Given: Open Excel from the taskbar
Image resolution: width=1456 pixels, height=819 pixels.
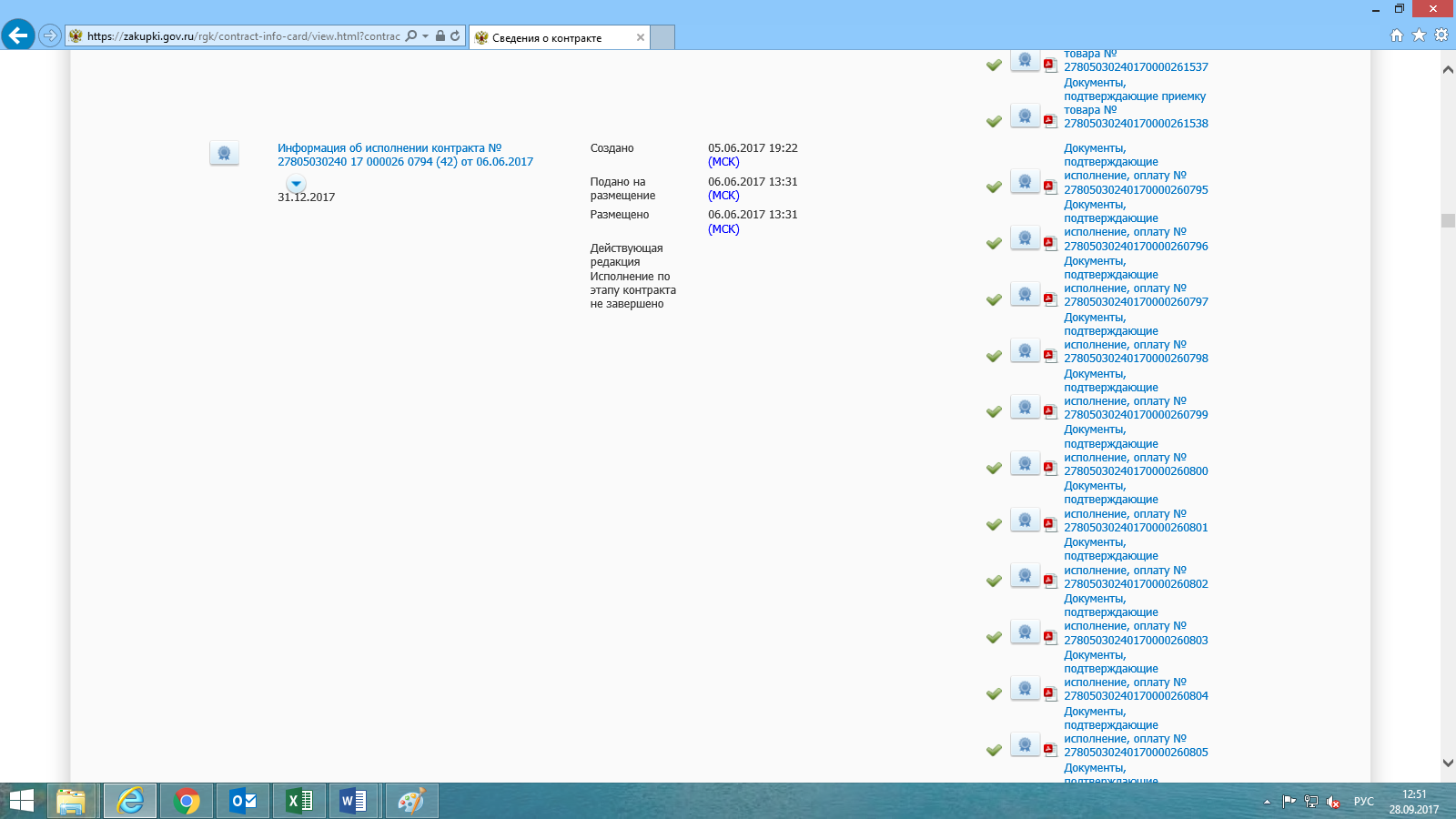Looking at the screenshot, I should (299, 801).
